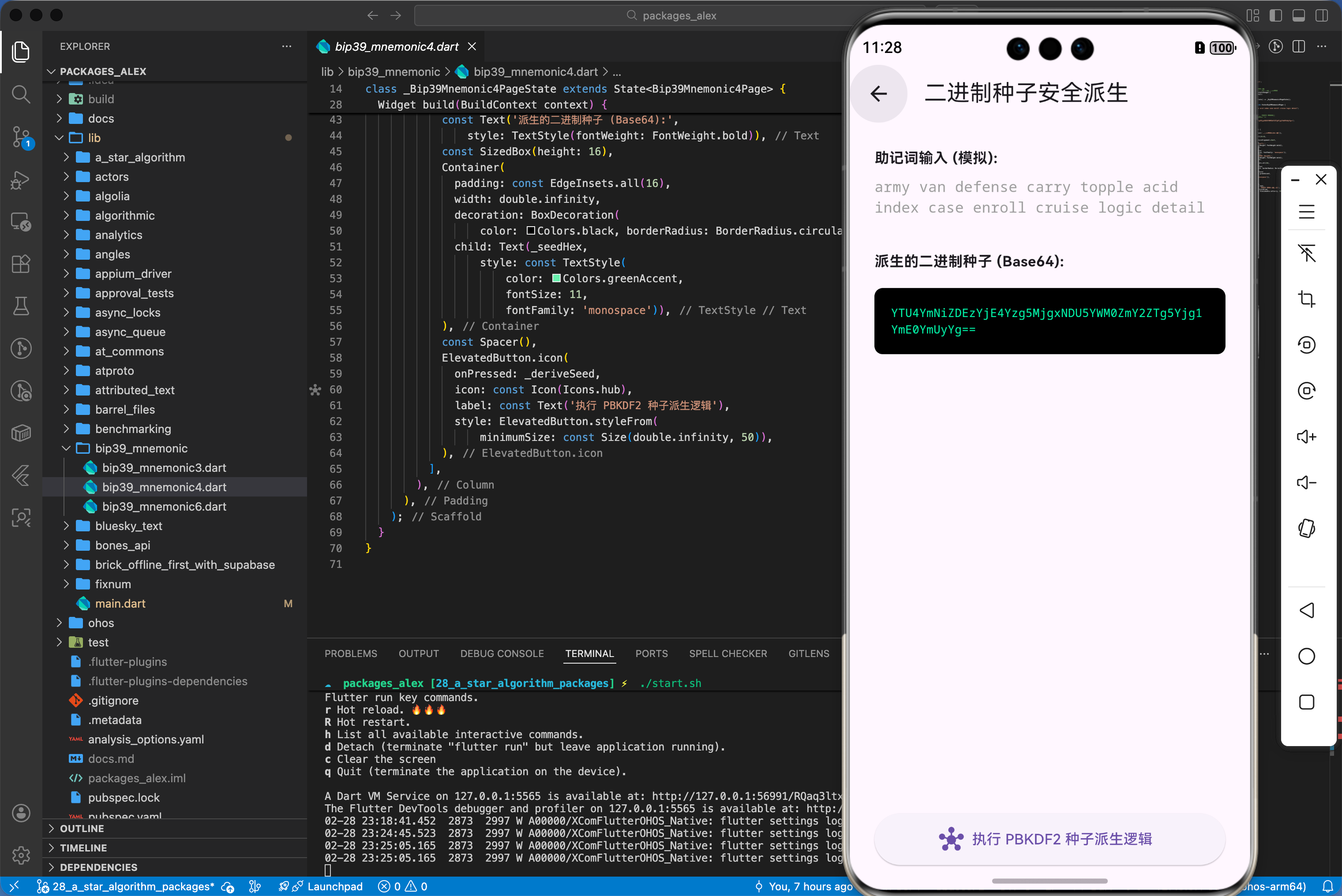Switch to the PROBLEMS panel tab
Image resolution: width=1342 pixels, height=896 pixels.
pyautogui.click(x=350, y=653)
